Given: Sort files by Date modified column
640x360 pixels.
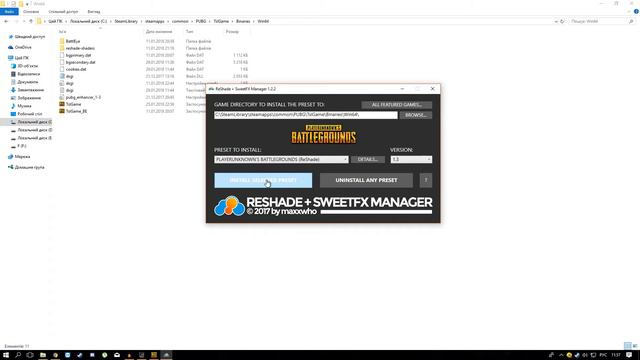Looking at the screenshot, I should pos(159,31).
